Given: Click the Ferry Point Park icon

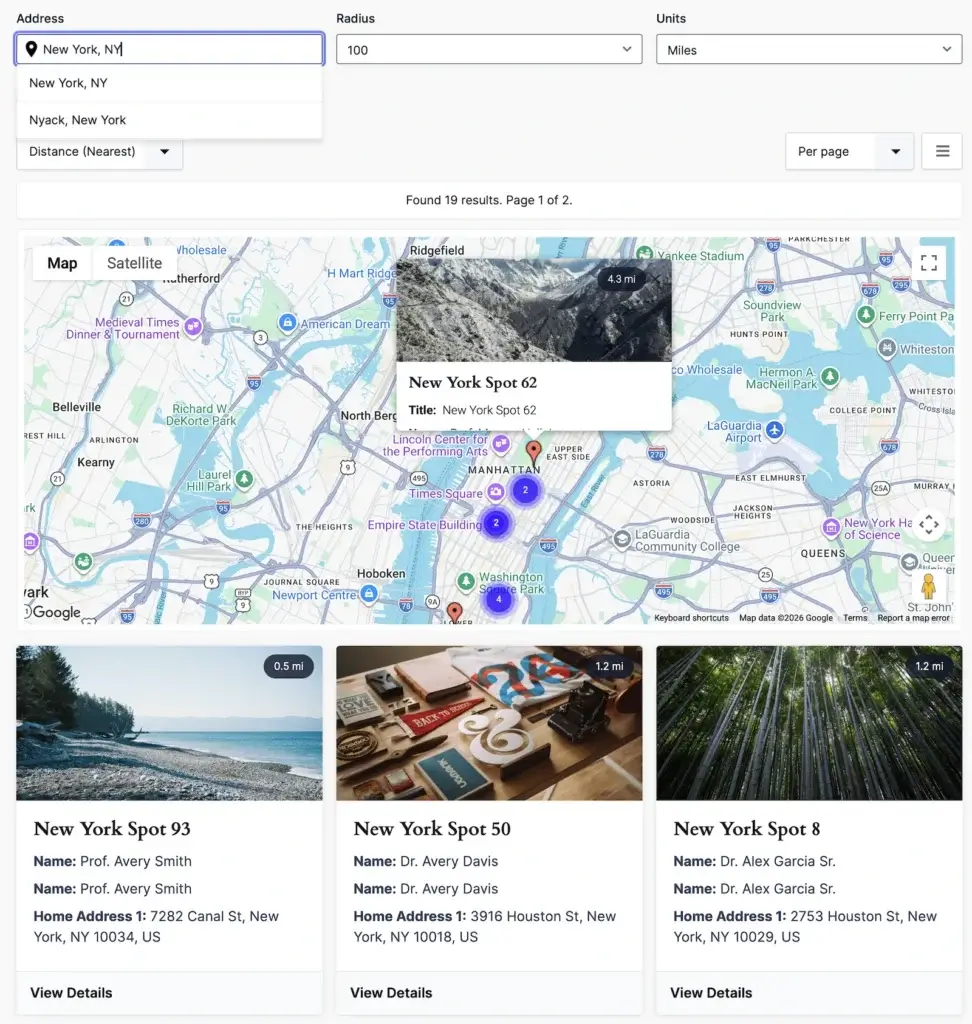Looking at the screenshot, I should pos(866,315).
